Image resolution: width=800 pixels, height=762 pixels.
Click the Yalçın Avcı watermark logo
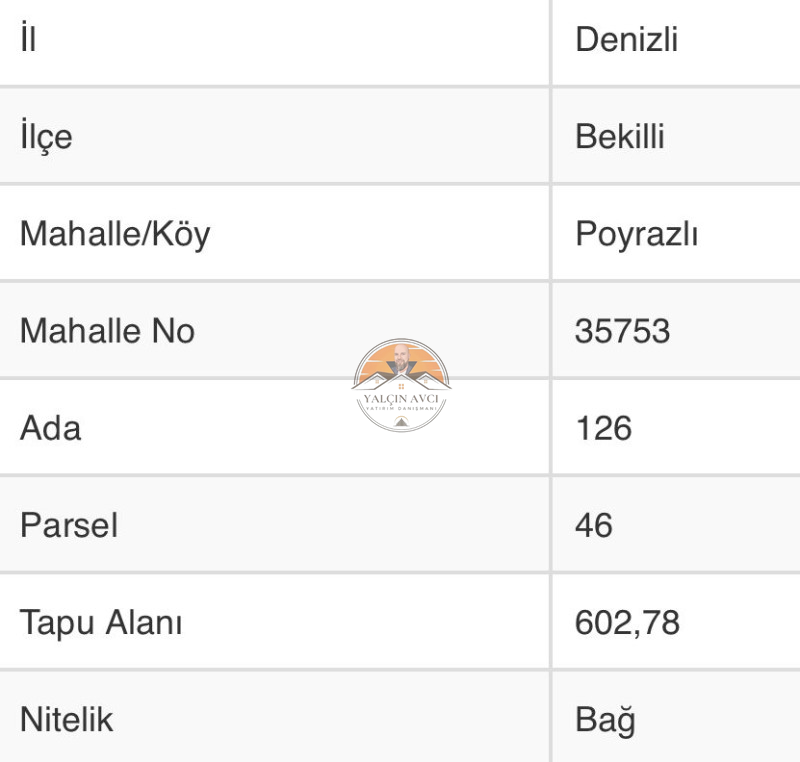click(401, 385)
